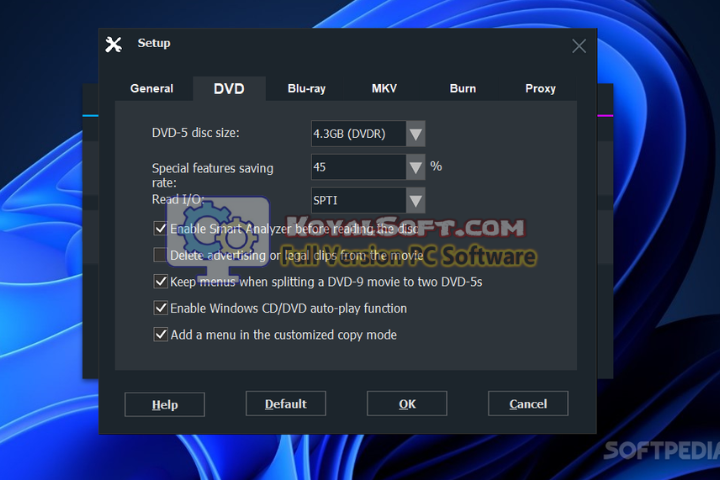720x480 pixels.
Task: Check Delete advertising or legal clips option
Action: (160, 254)
